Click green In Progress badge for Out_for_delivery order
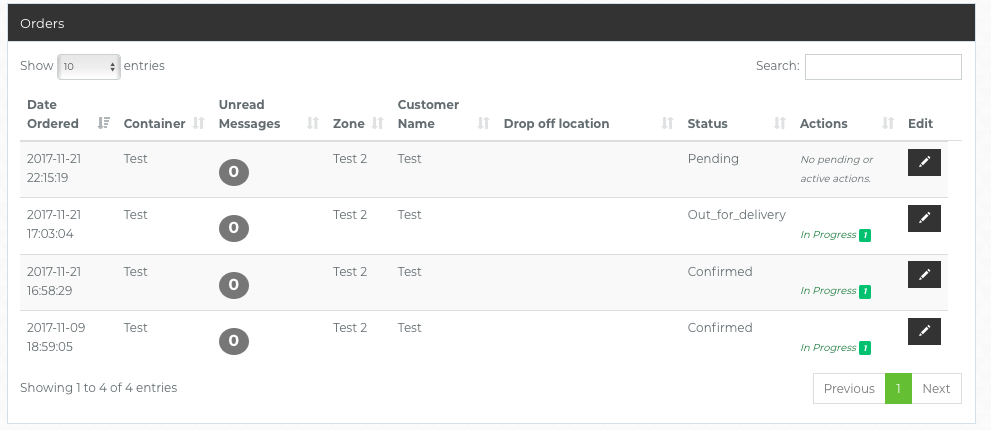The width and height of the screenshot is (991, 430). coord(865,236)
